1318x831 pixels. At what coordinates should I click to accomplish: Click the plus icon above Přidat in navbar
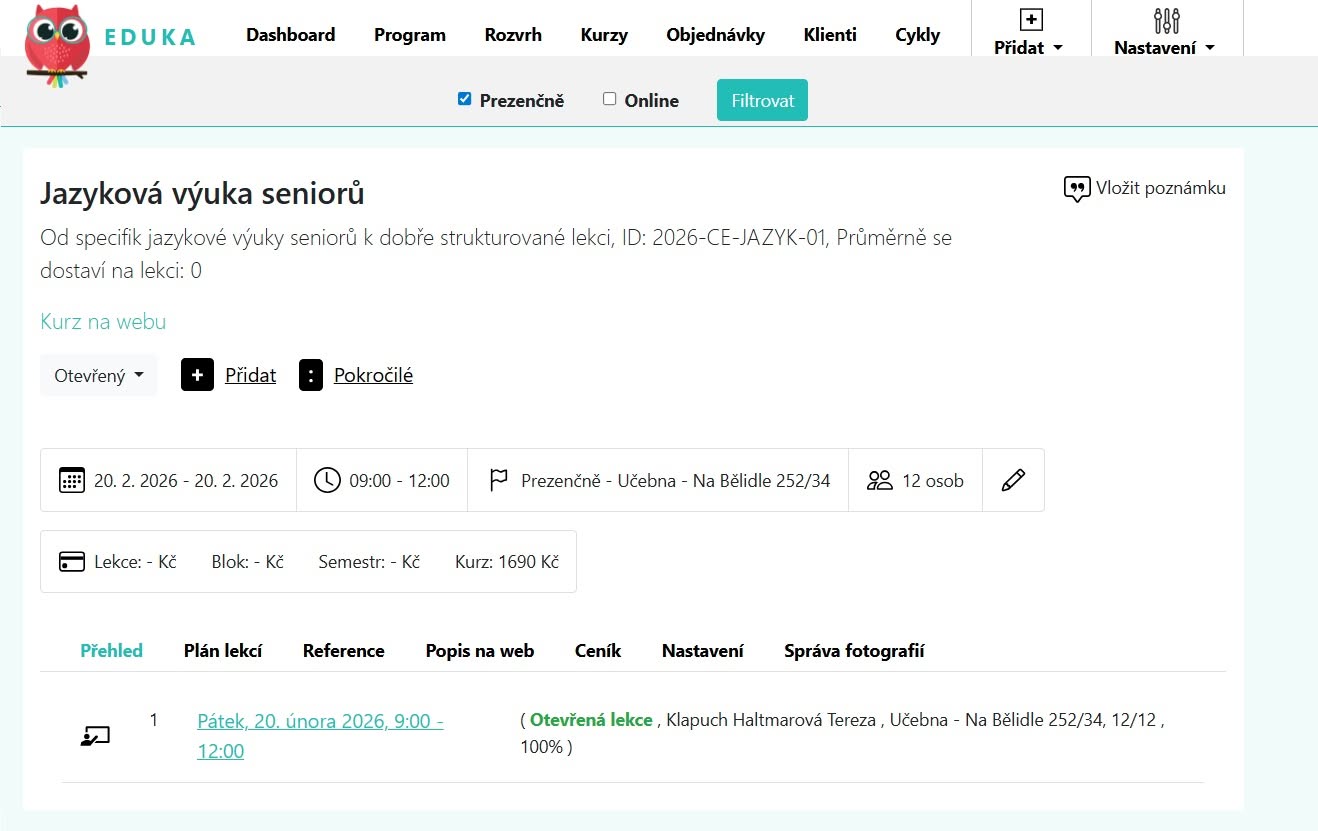pyautogui.click(x=1031, y=19)
